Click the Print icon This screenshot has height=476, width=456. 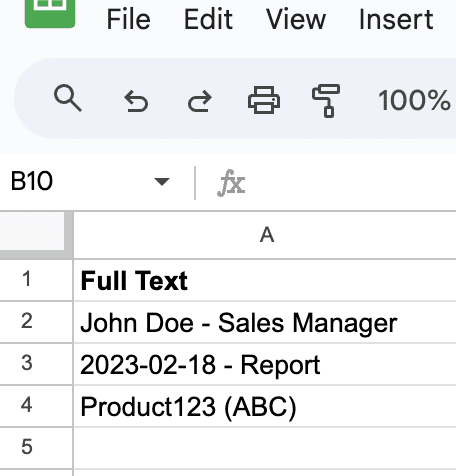point(264,100)
